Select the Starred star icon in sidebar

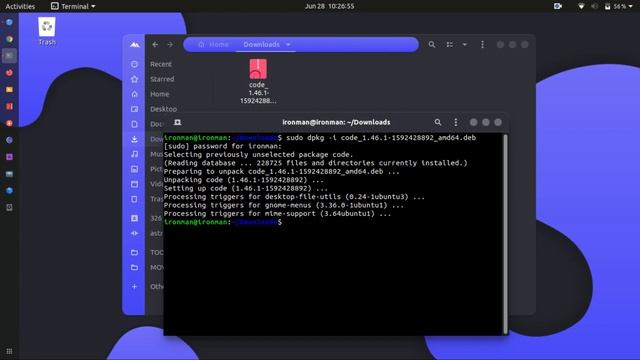point(134,79)
